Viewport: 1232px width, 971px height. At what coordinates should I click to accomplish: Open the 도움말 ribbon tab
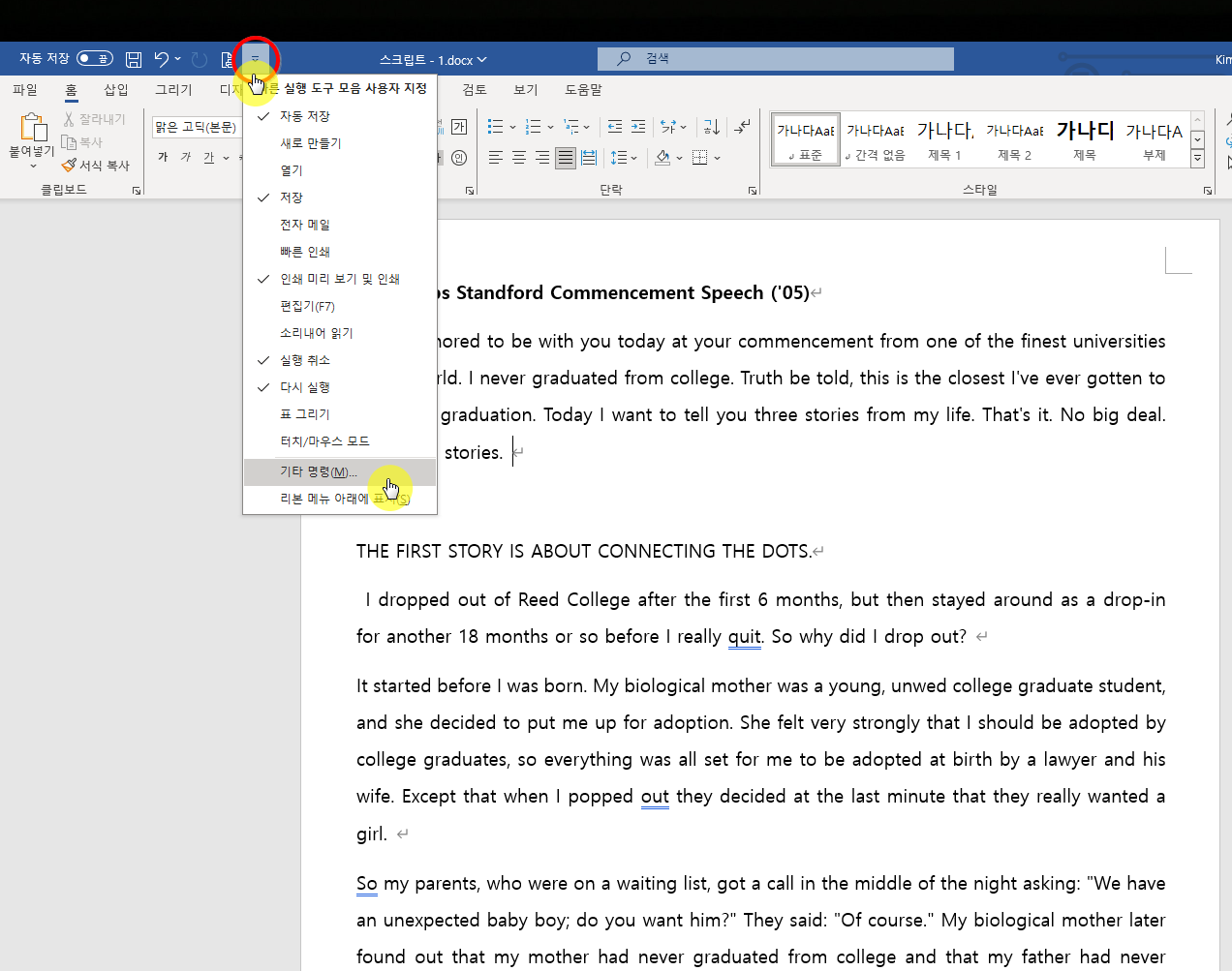pos(583,89)
